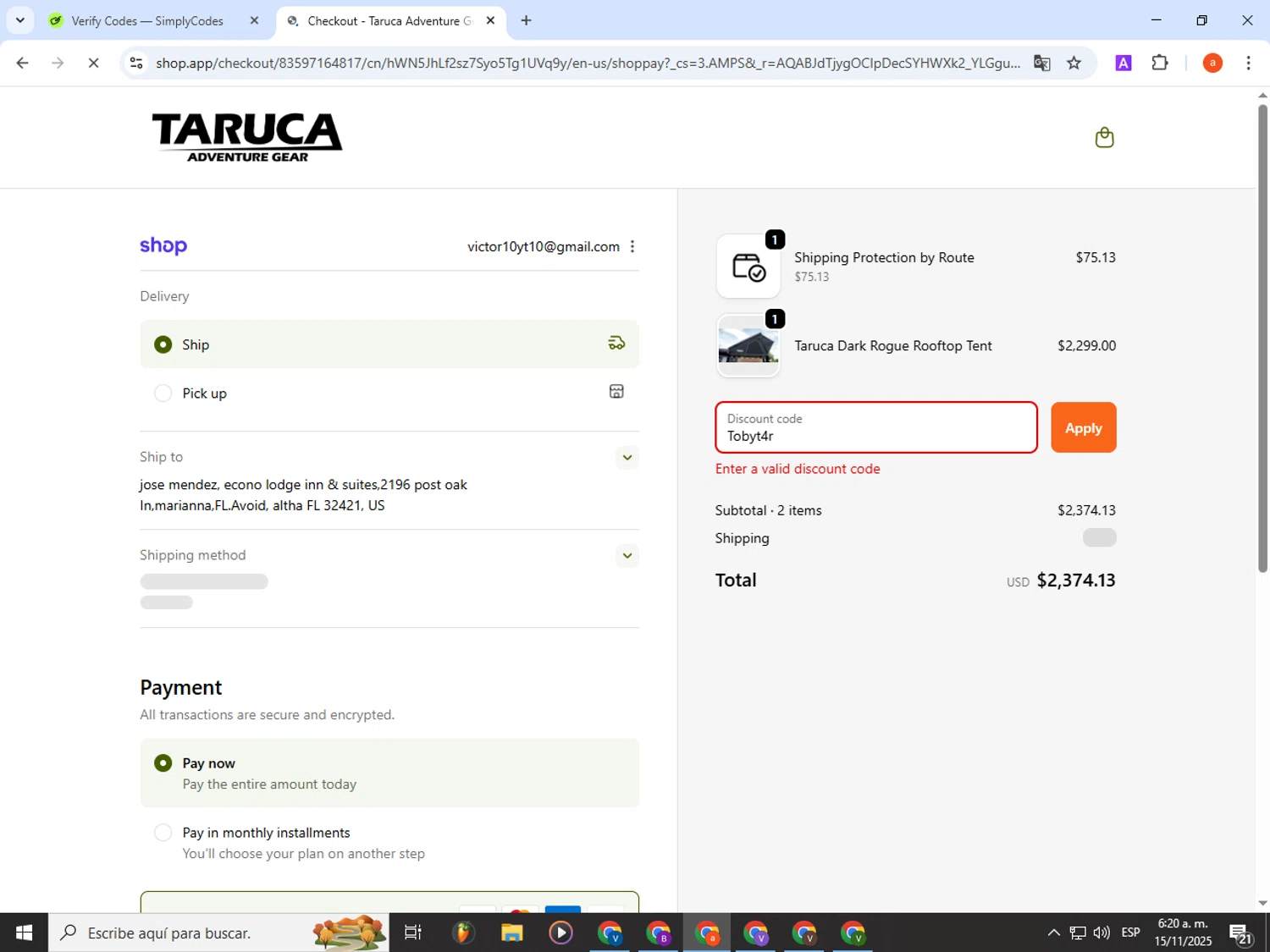Open the clock showing 6:20 a. m.
This screenshot has width=1270, height=952.
click(x=1183, y=933)
